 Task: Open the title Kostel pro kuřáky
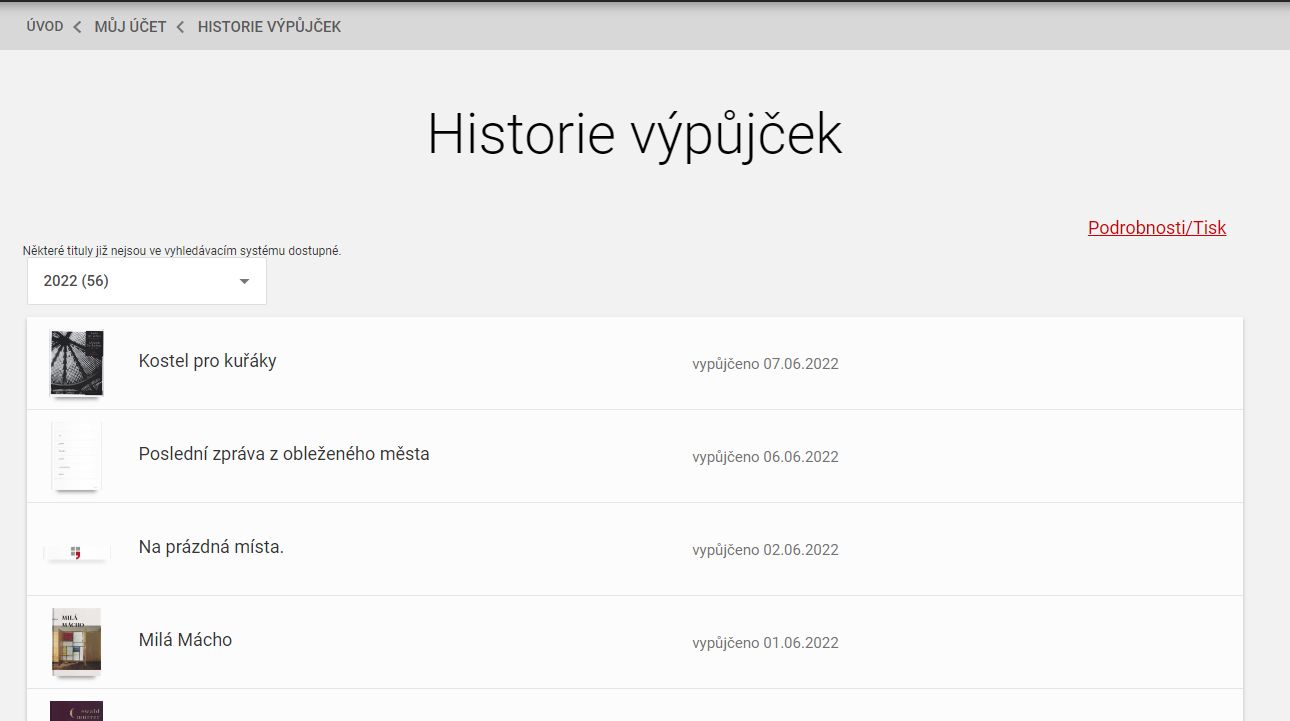tap(207, 361)
